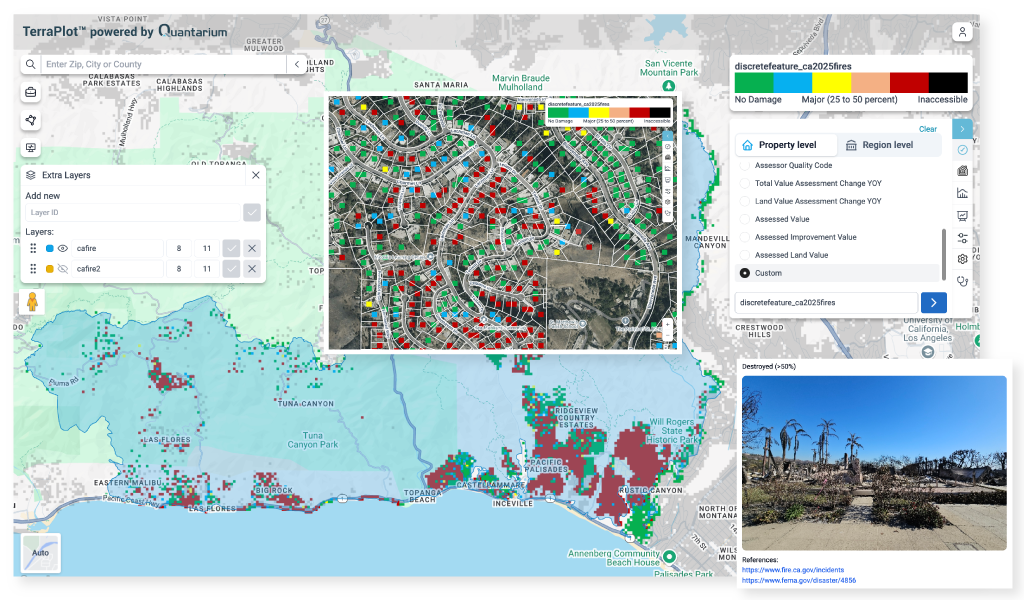Screen dimensions: 1024x600
Task: Show the cafire2 layer via crossed eye icon
Action: pos(63,268)
